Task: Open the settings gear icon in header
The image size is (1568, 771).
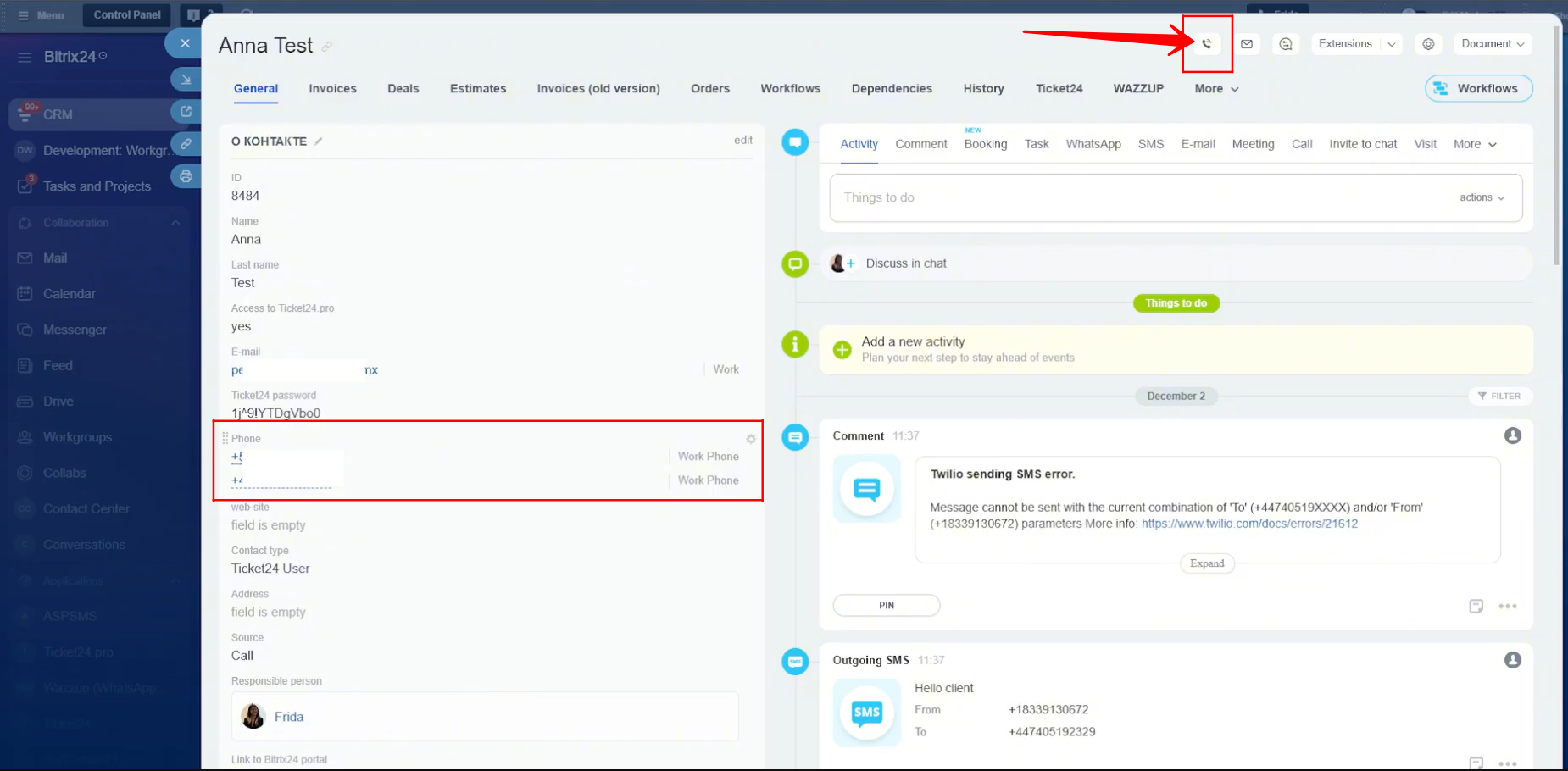Action: point(1428,44)
